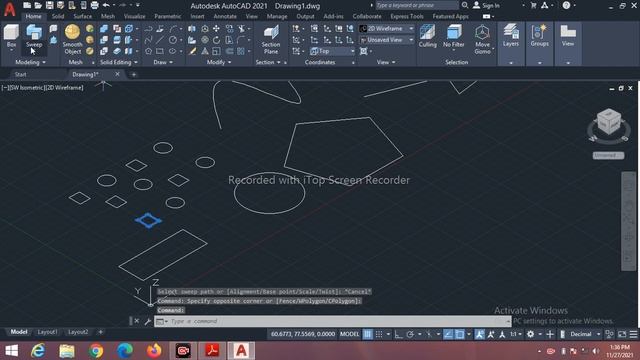Screen dimensions: 640x360
Task: Activate the Sweep tool
Action: [x=34, y=37]
